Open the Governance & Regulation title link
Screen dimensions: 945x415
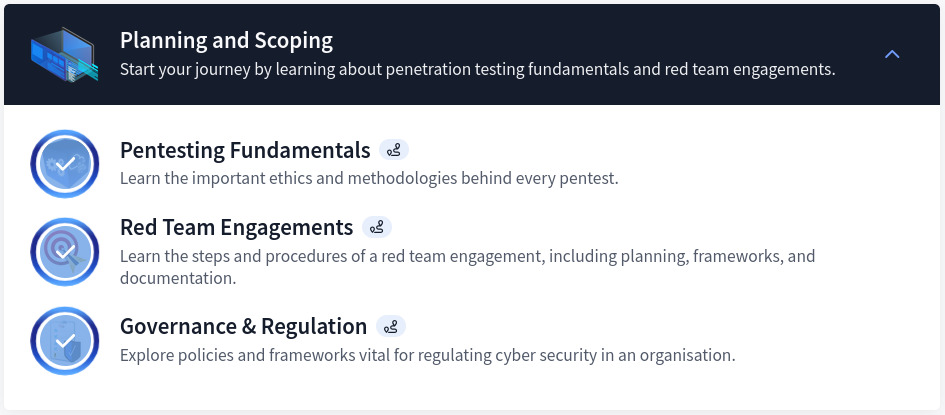tap(243, 327)
